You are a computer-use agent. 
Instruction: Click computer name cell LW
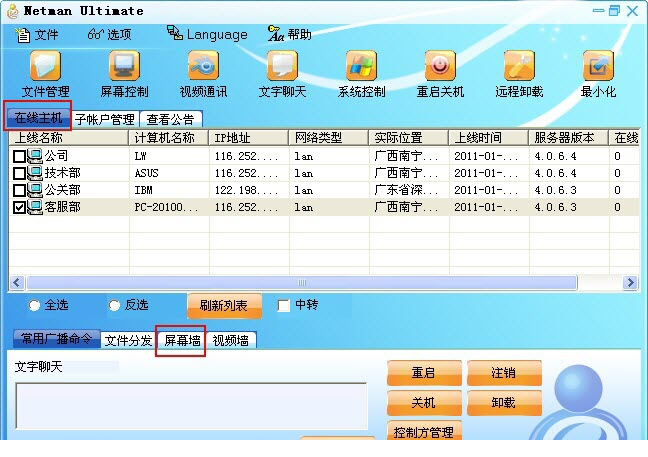point(141,156)
